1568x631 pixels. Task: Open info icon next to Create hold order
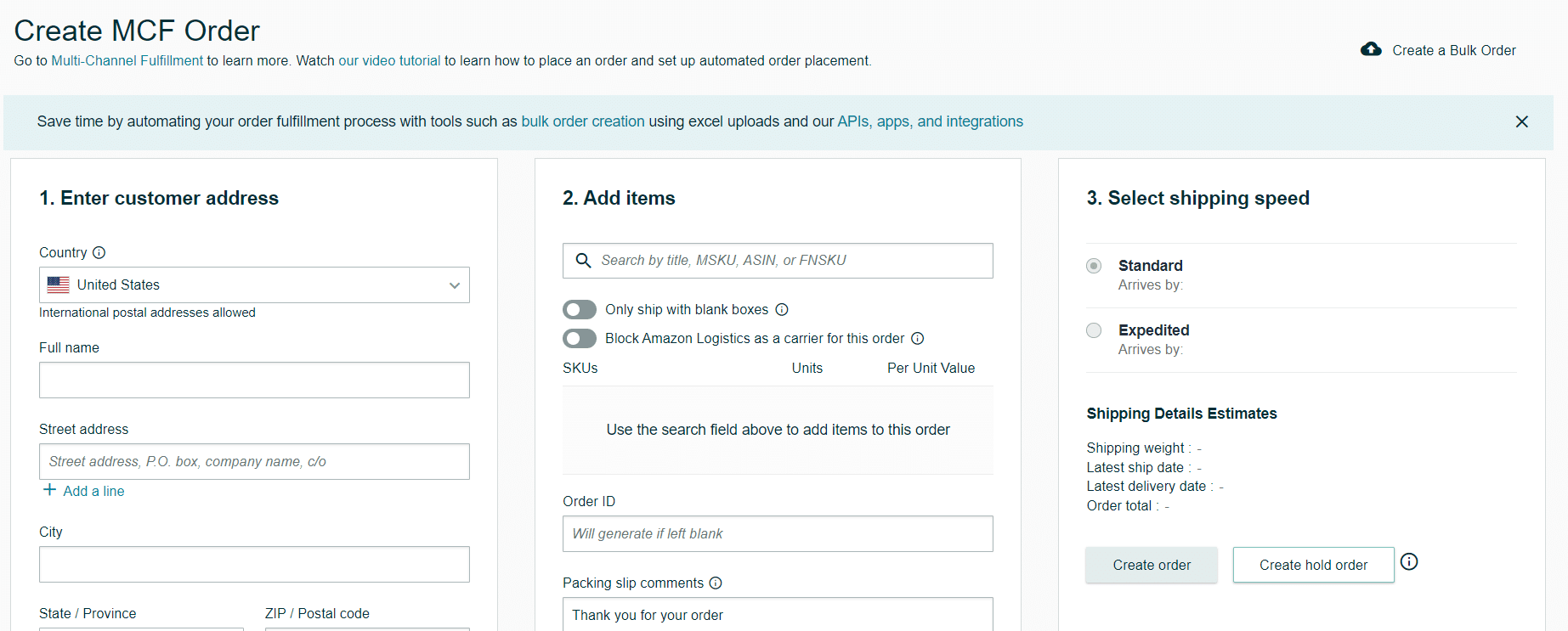1409,561
